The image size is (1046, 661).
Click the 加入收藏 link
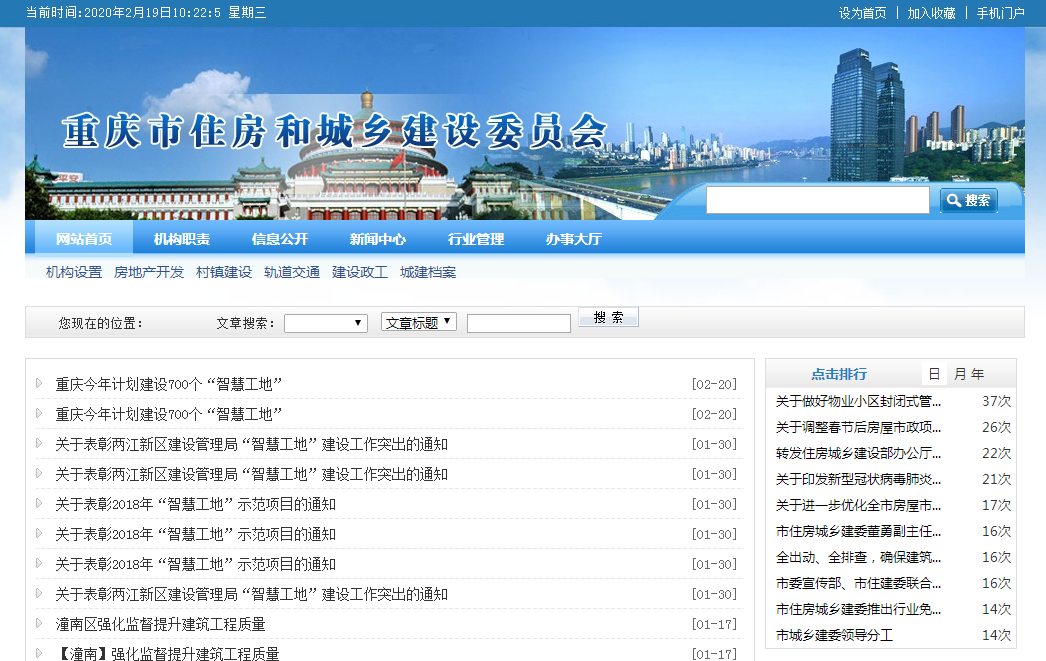coord(931,13)
